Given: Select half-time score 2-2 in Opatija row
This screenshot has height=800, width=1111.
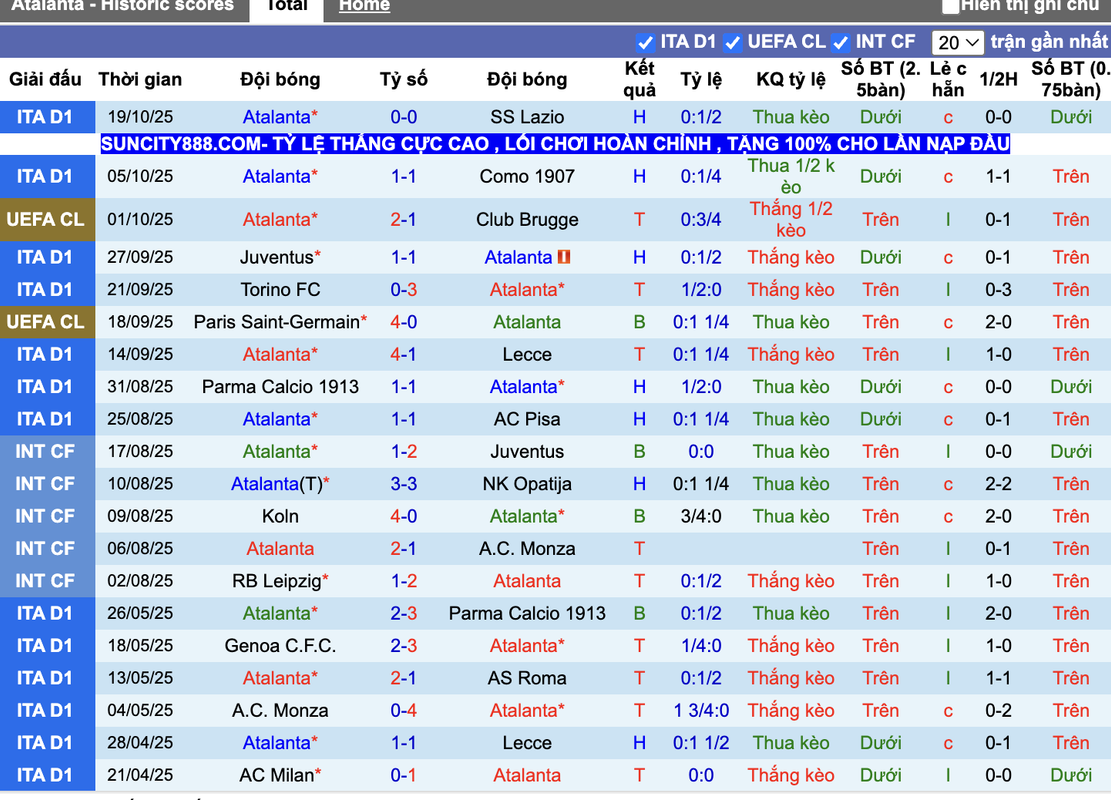Looking at the screenshot, I should point(998,484).
